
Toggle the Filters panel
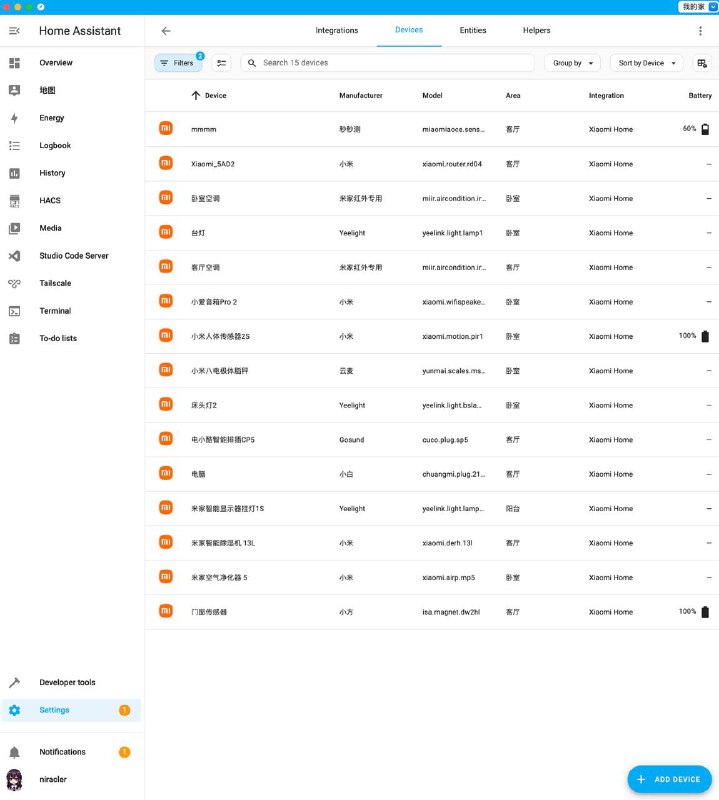point(177,63)
